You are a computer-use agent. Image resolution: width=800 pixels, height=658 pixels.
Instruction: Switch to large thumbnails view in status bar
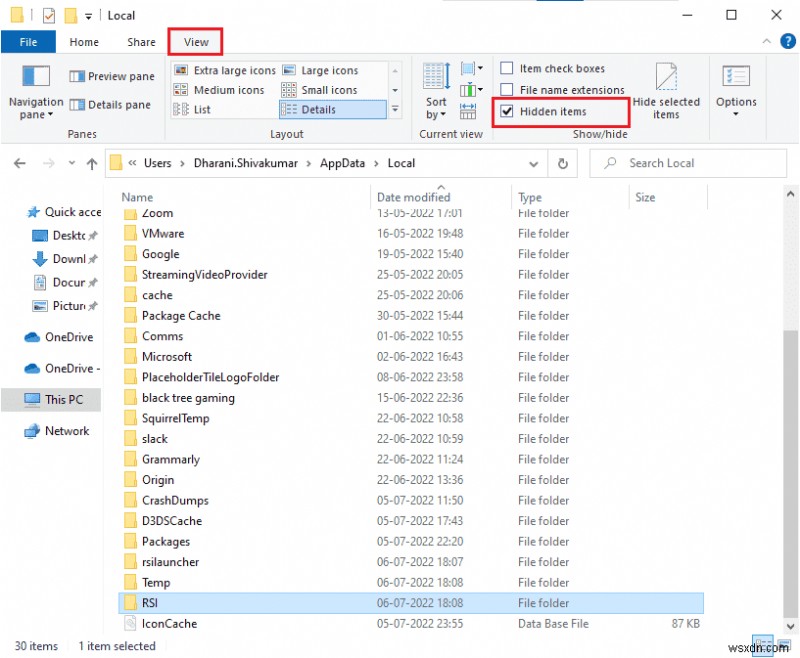pyautogui.click(x=784, y=644)
